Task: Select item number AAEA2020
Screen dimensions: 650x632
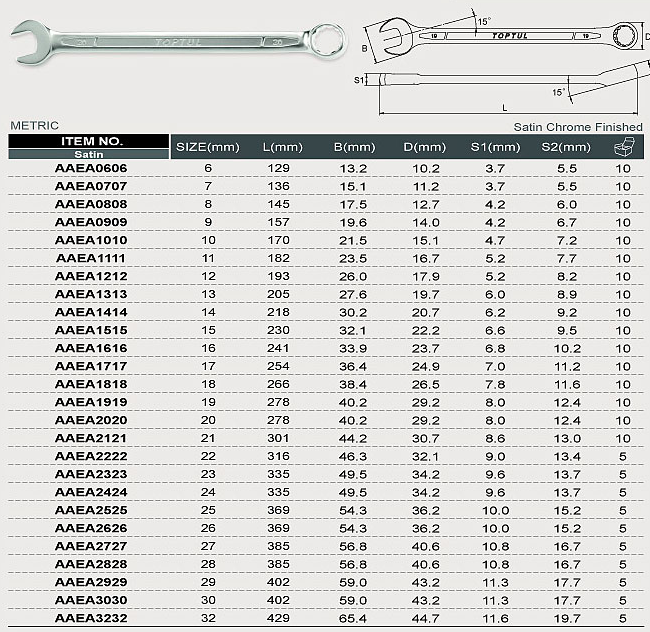Action: pyautogui.click(x=91, y=420)
